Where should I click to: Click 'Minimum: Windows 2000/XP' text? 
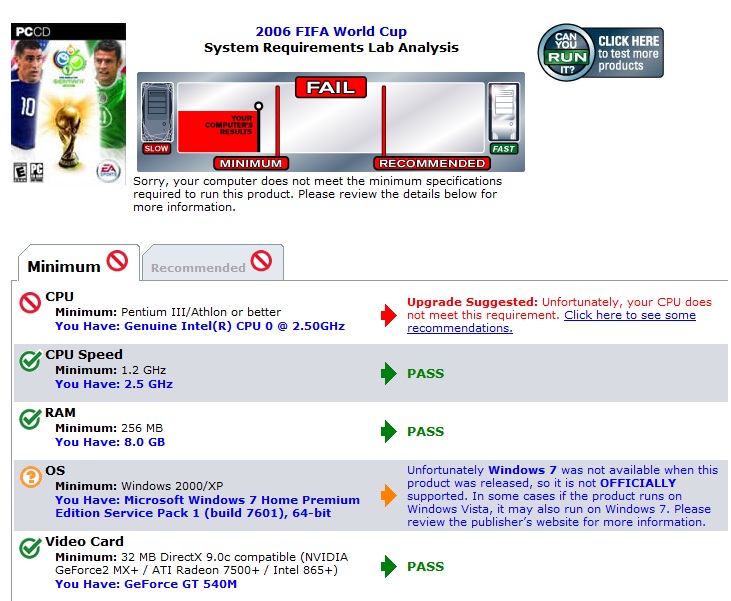pos(139,486)
